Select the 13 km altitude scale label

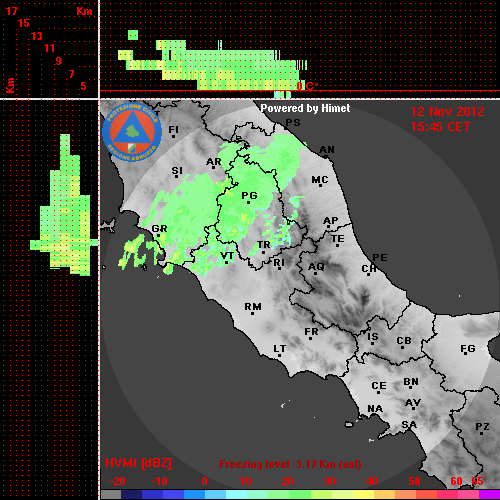[37, 36]
